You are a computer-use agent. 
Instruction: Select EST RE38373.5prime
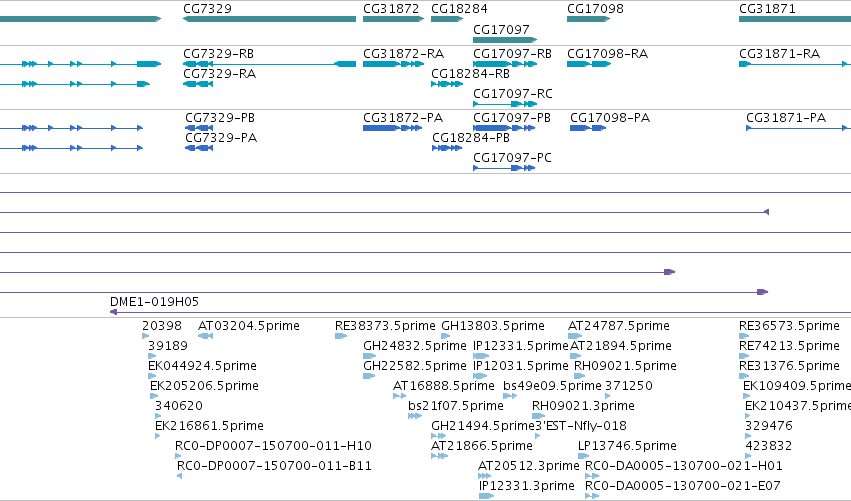pos(341,336)
